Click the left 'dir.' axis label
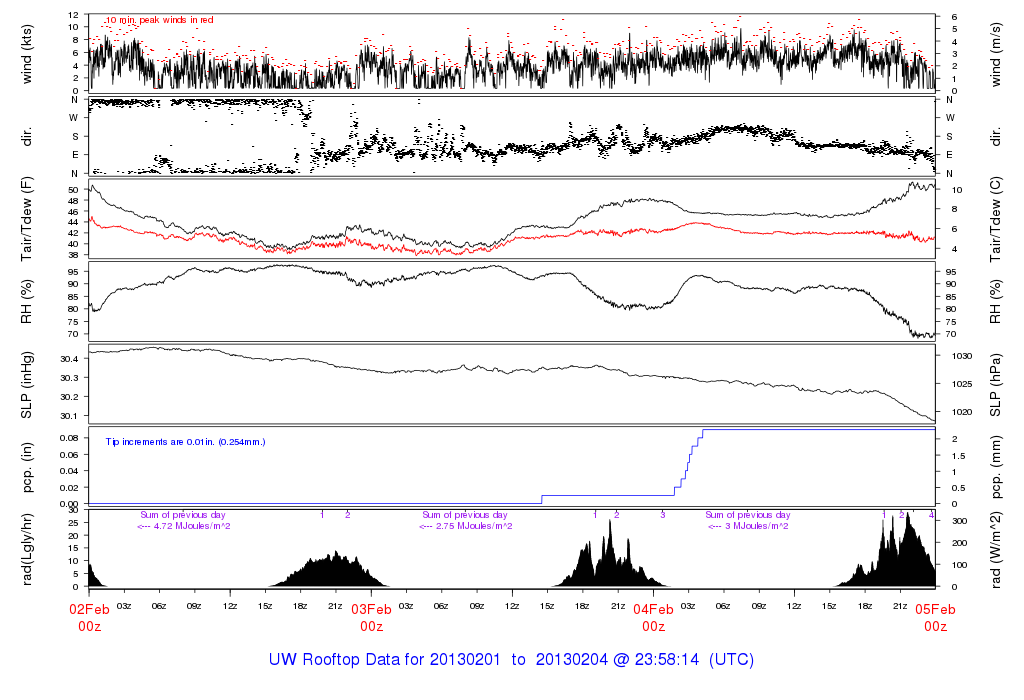The width and height of the screenshot is (1024, 700). click(27, 137)
